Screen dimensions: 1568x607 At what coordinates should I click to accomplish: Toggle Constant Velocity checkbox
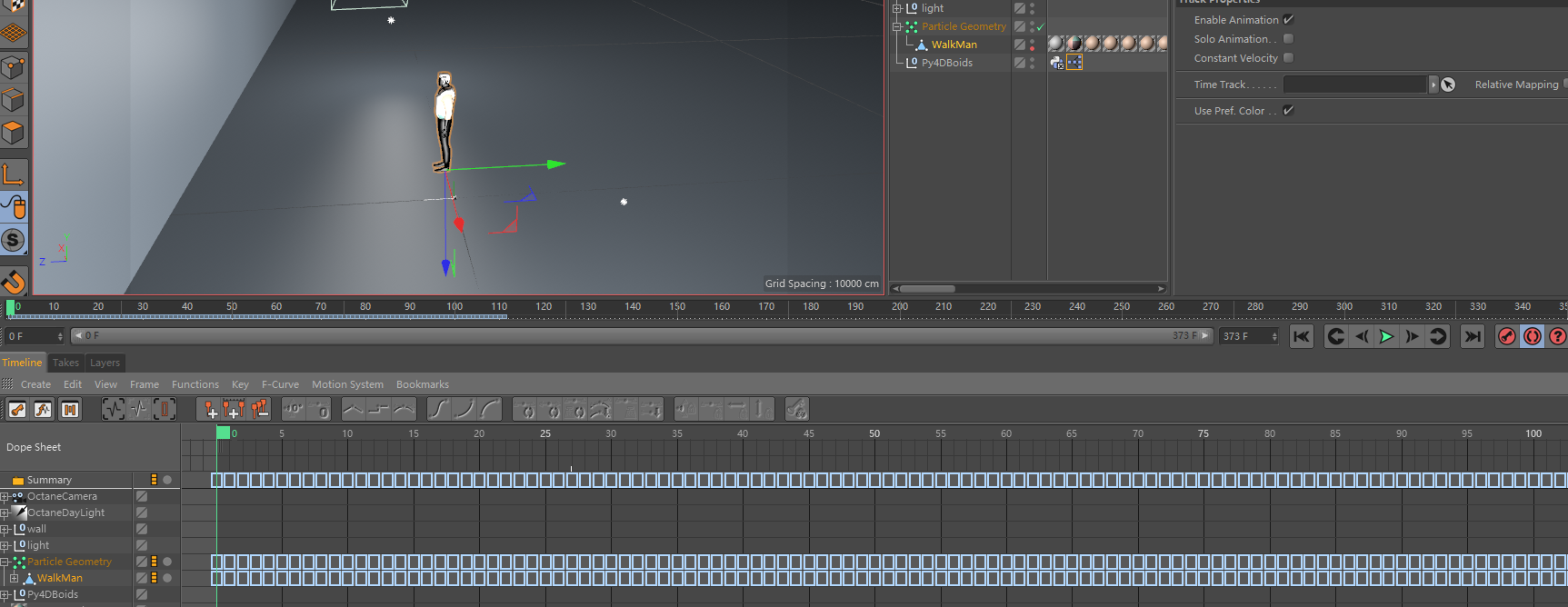click(x=1288, y=58)
